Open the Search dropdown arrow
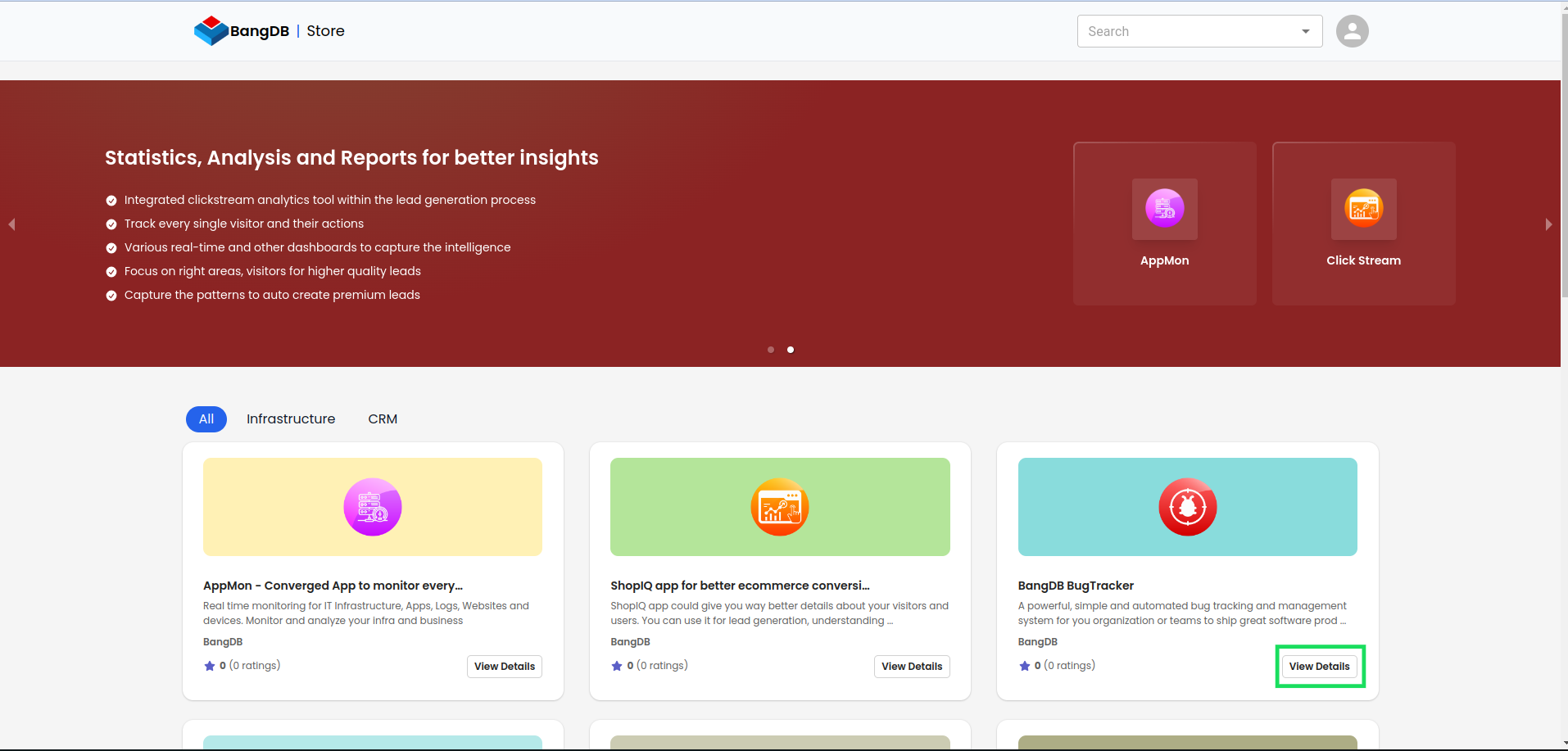The width and height of the screenshot is (1568, 751). click(1305, 31)
